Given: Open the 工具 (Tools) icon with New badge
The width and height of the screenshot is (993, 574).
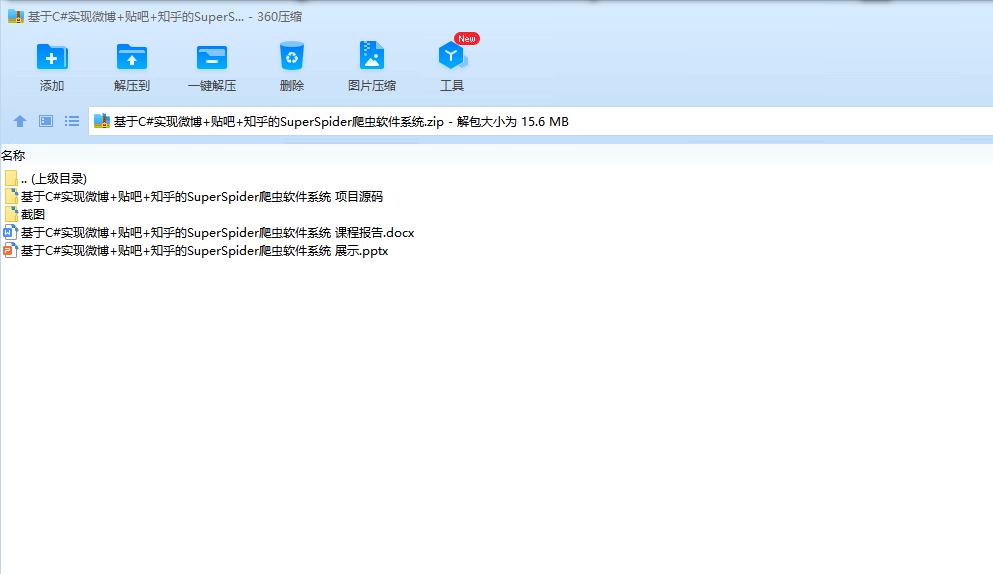Looking at the screenshot, I should [x=452, y=56].
